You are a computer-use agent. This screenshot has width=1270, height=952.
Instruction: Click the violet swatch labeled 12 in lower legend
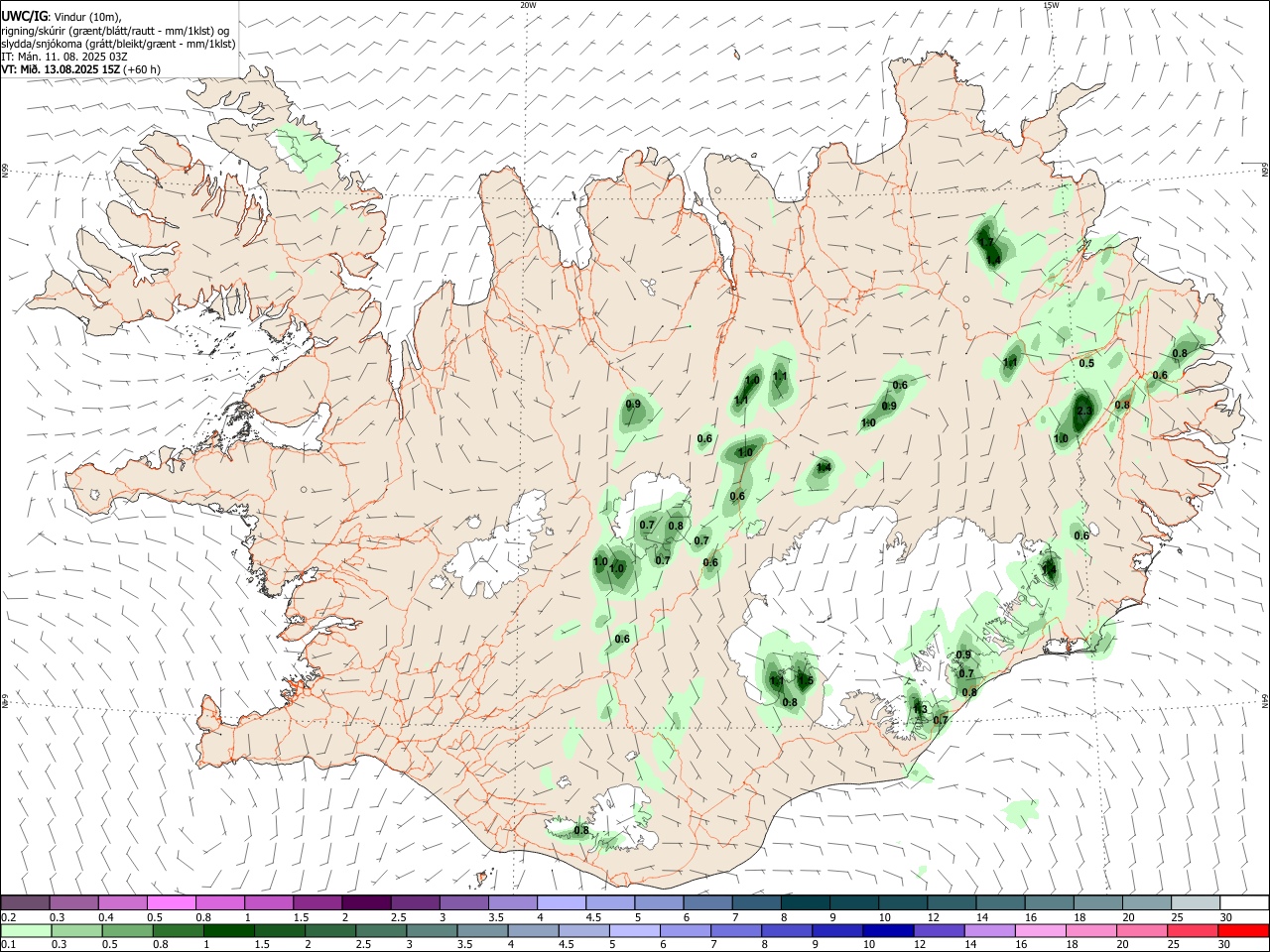tap(939, 931)
